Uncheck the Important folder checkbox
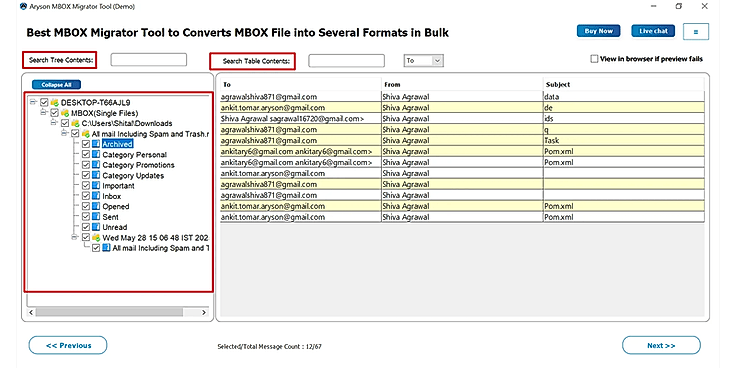This screenshot has width=736, height=368. click(85, 186)
